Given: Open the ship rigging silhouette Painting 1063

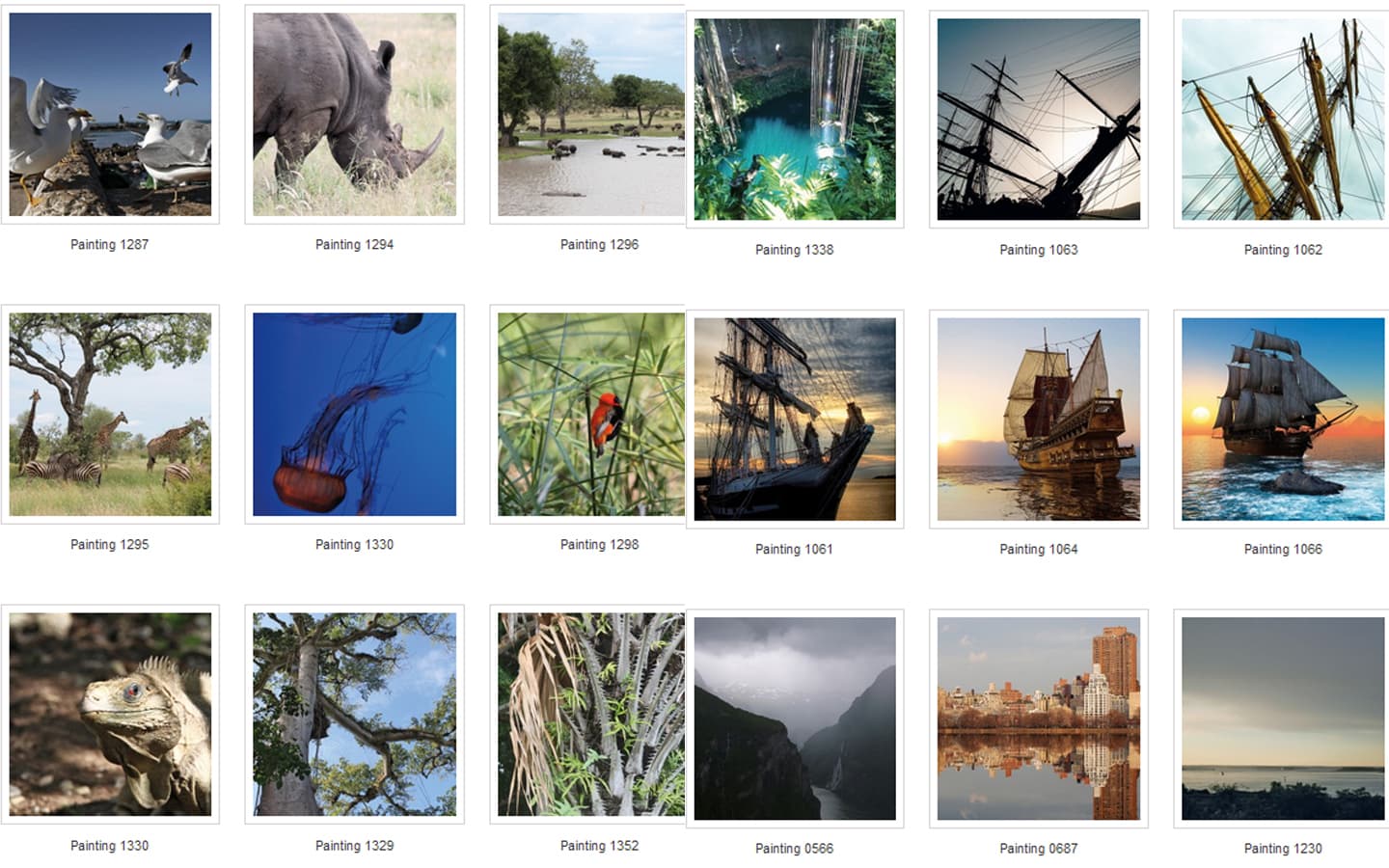Looking at the screenshot, I should point(1039,120).
